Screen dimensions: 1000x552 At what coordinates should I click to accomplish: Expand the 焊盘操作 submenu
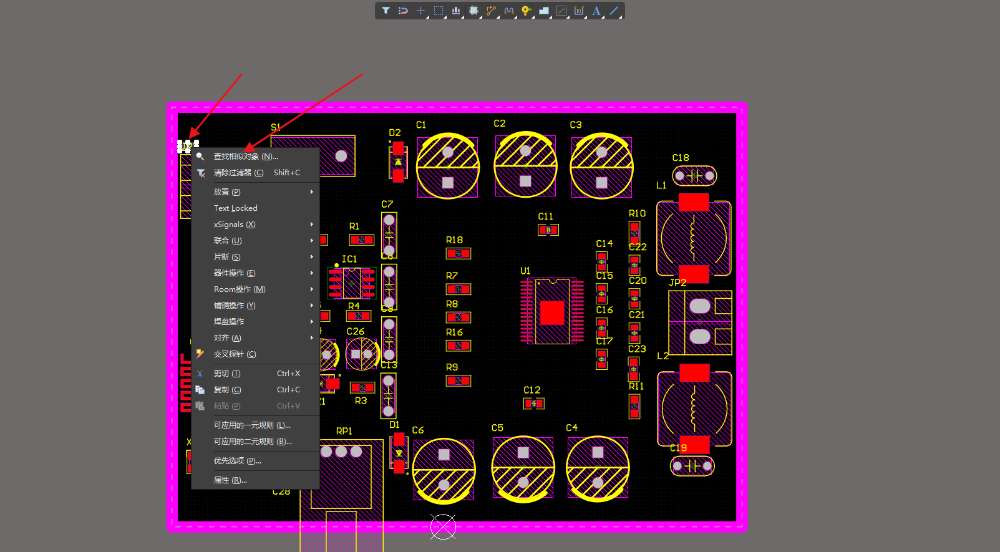point(255,321)
